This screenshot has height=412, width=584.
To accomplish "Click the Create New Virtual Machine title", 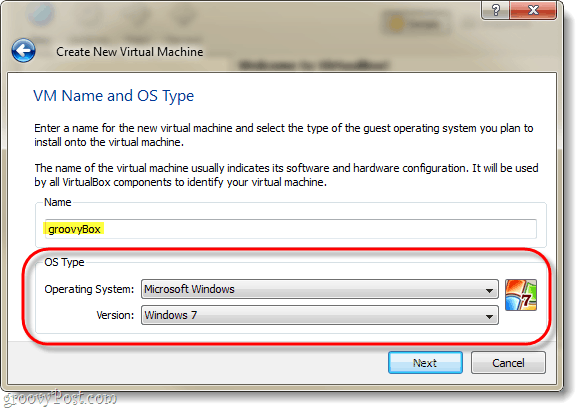I will [130, 52].
